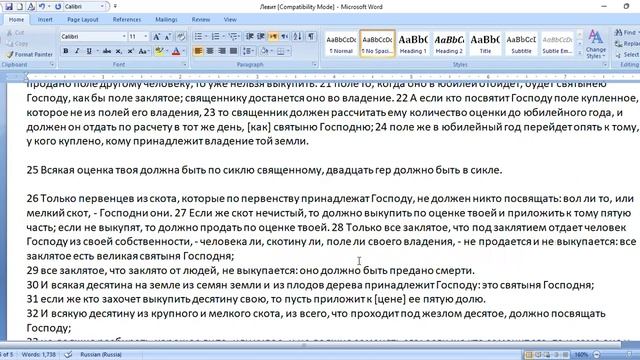Image resolution: width=640 pixels, height=360 pixels.
Task: Show or hide paragraph marks
Action: [x=311, y=37]
